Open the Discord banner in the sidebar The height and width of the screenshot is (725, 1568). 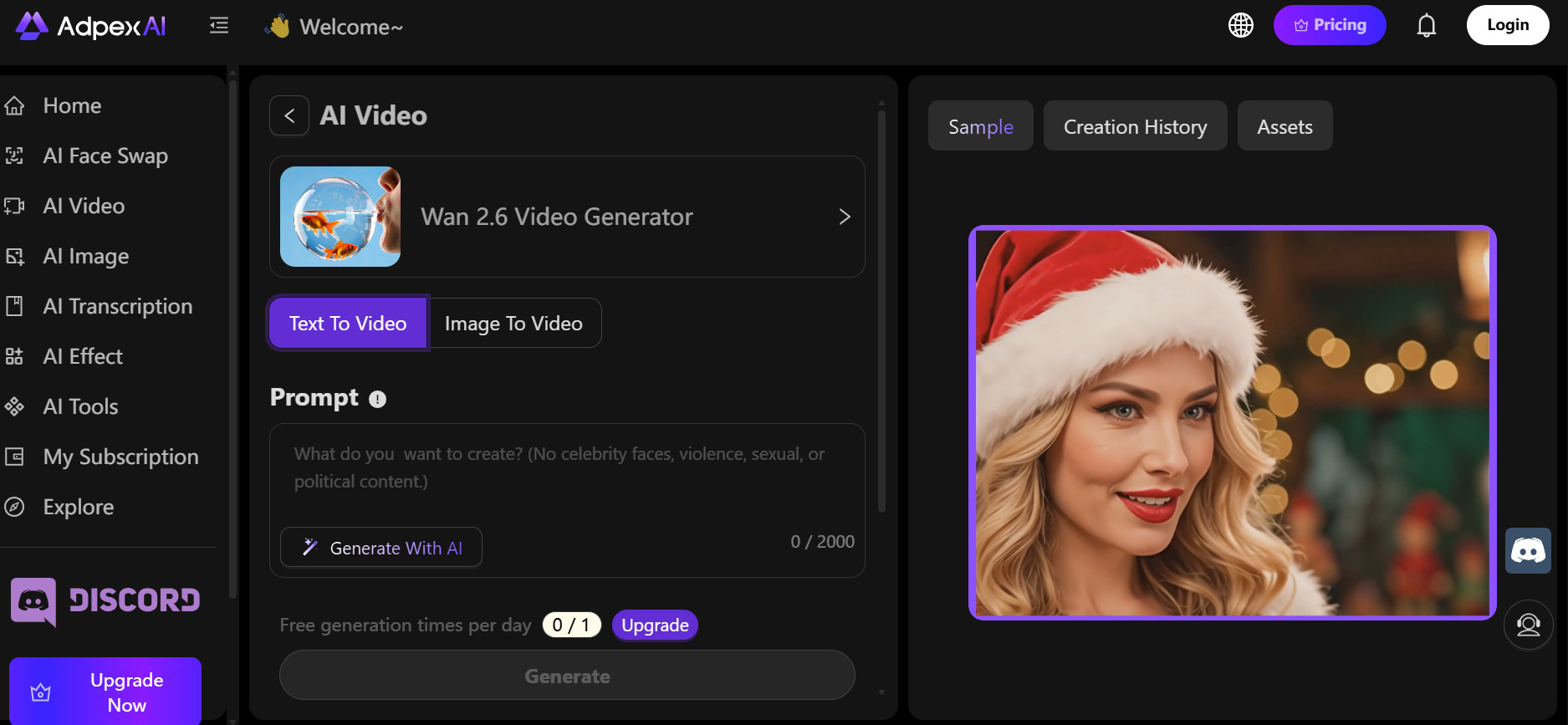tap(105, 601)
